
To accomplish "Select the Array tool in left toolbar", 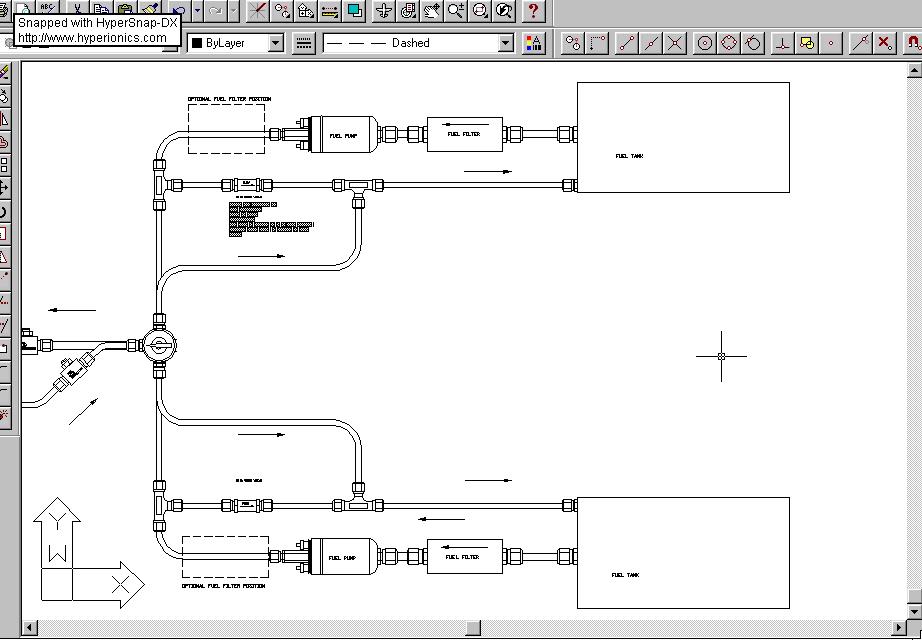I will coord(5,165).
